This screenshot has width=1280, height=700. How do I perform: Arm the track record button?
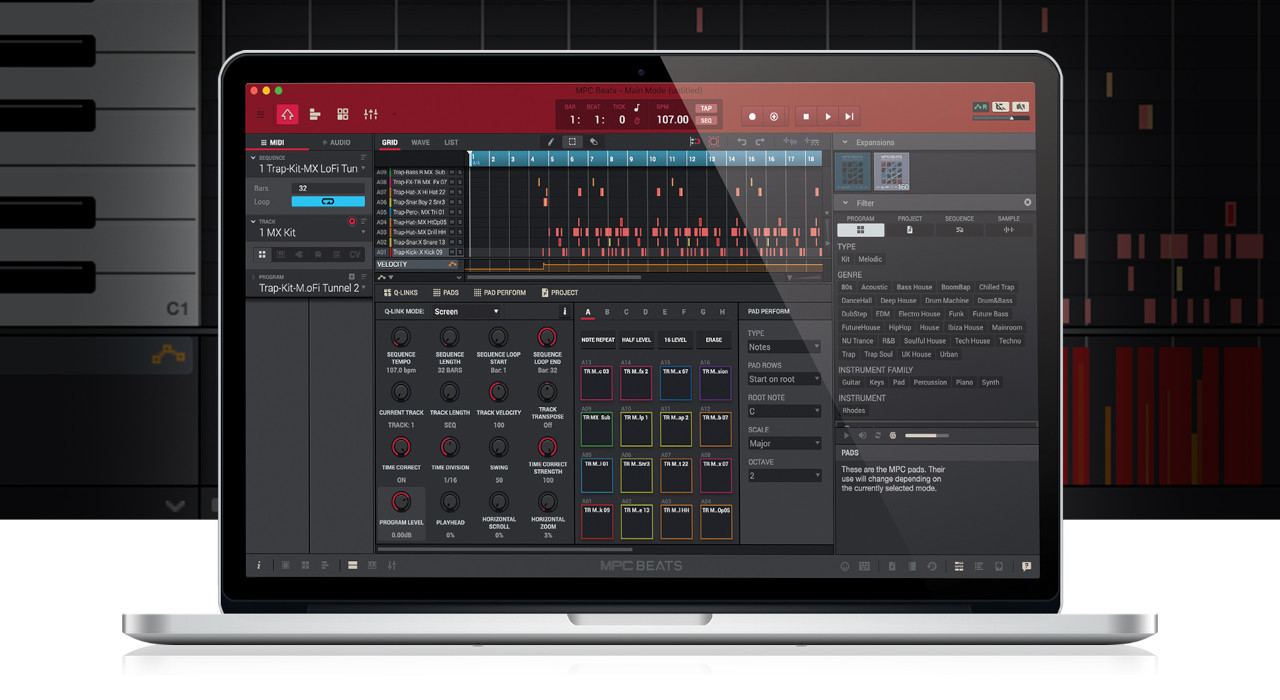tap(352, 222)
